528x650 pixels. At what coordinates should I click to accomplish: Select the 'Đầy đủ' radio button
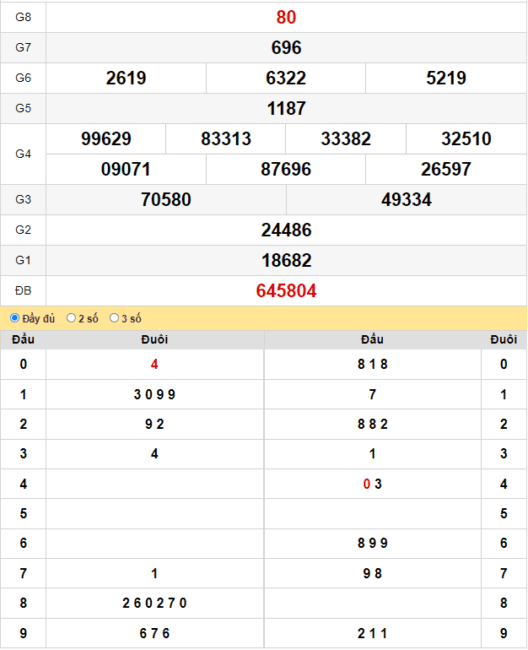[x=15, y=318]
